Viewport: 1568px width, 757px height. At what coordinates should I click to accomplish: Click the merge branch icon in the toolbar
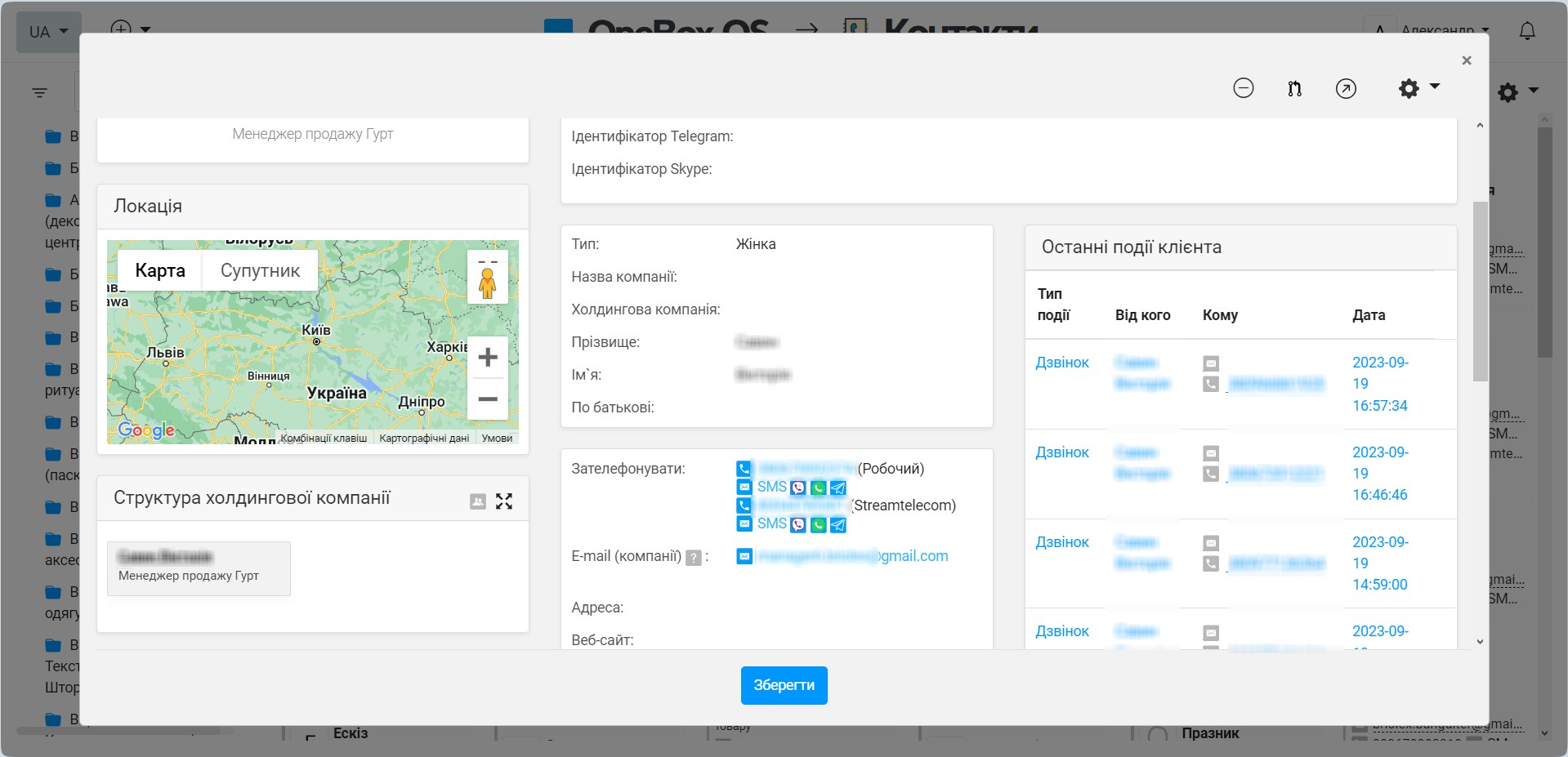coord(1294,88)
